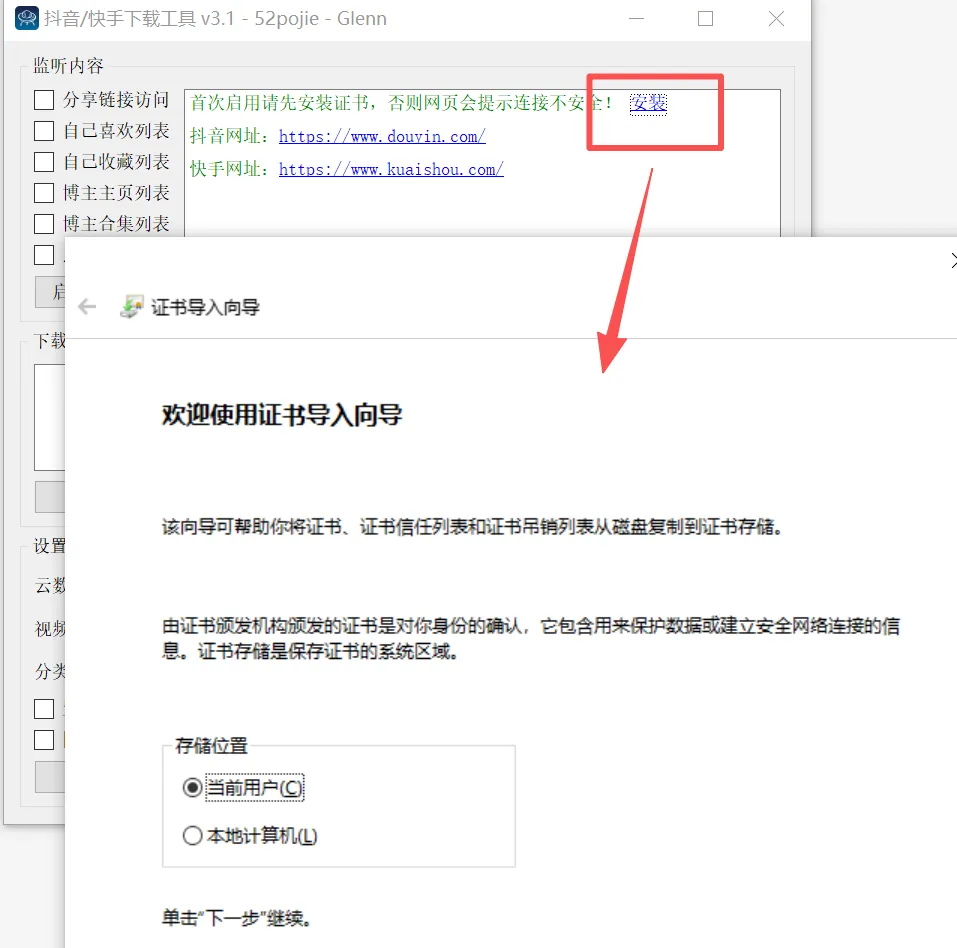Image resolution: width=957 pixels, height=948 pixels.
Task: Click the 证书导入向导 title text
Action: 206,307
